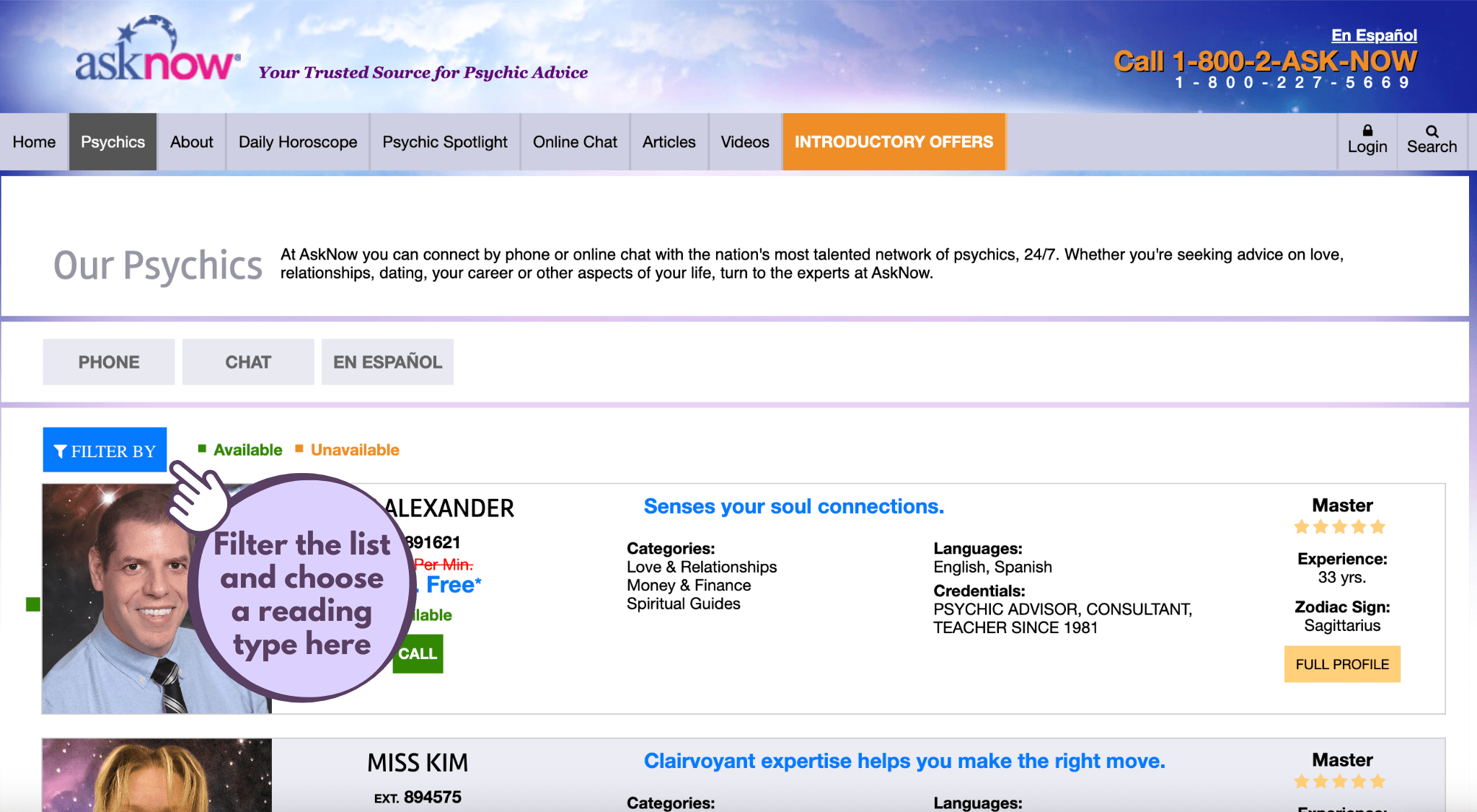Click the filter funnel icon
This screenshot has width=1477, height=812.
coord(61,451)
